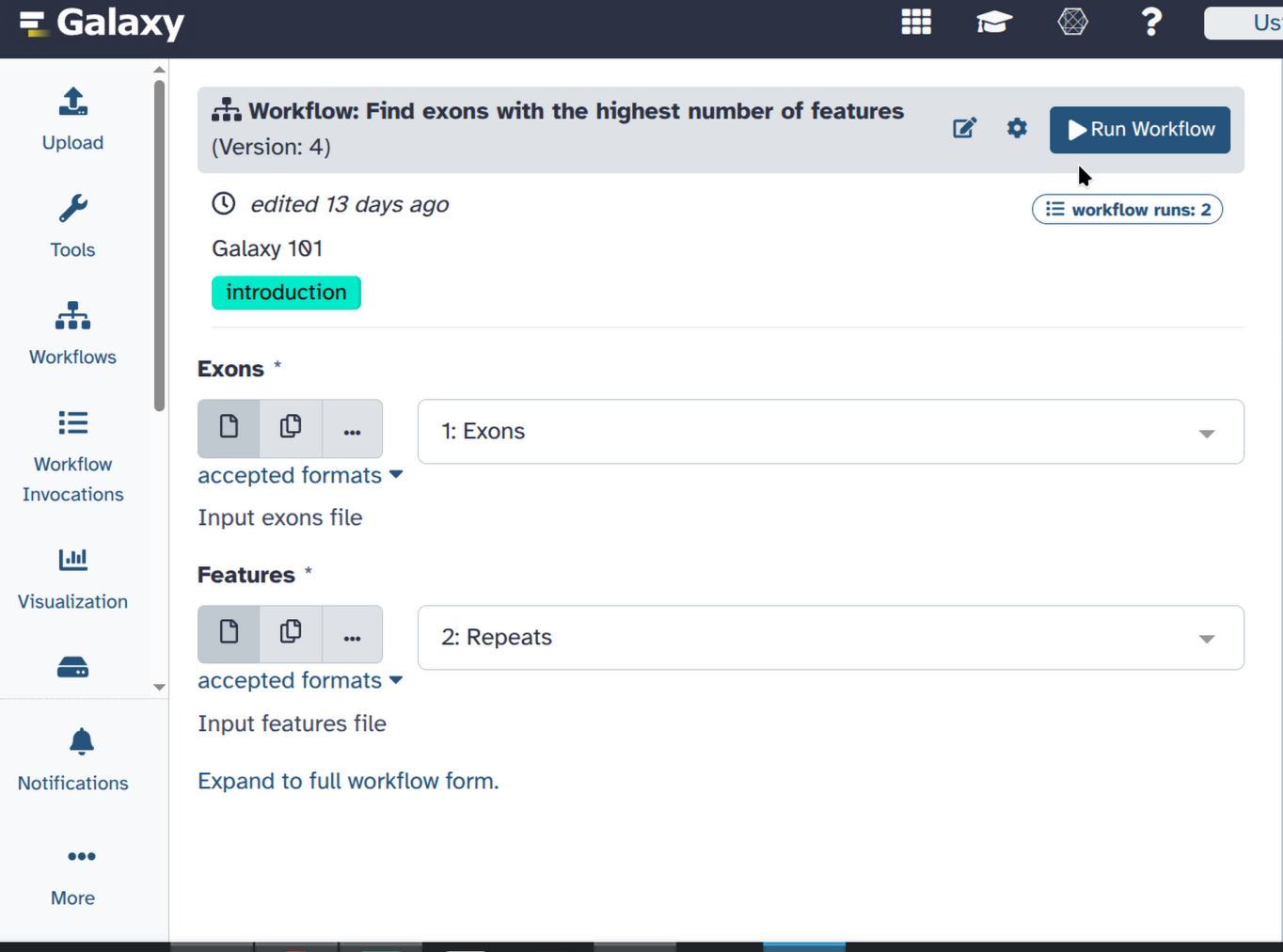1283x952 pixels.
Task: Open the '1: Exons' dataset dropdown
Action: coord(831,432)
